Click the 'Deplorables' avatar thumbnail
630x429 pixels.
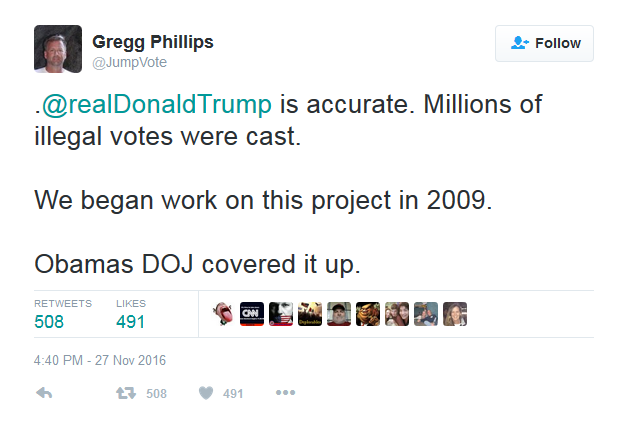[x=310, y=314]
